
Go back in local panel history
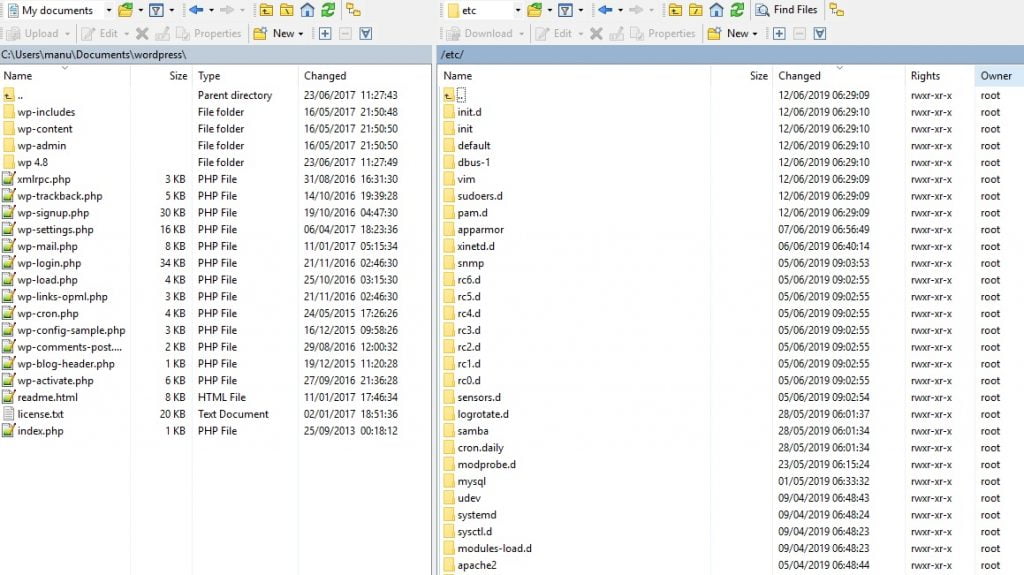click(x=195, y=10)
